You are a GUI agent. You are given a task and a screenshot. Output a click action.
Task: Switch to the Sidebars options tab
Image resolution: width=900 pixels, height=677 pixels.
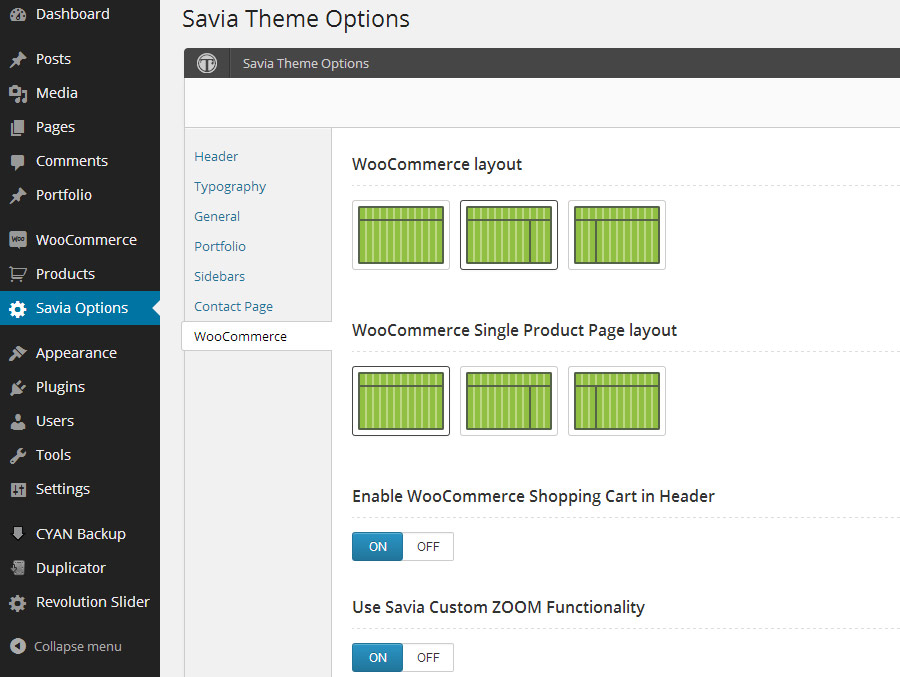click(x=219, y=276)
